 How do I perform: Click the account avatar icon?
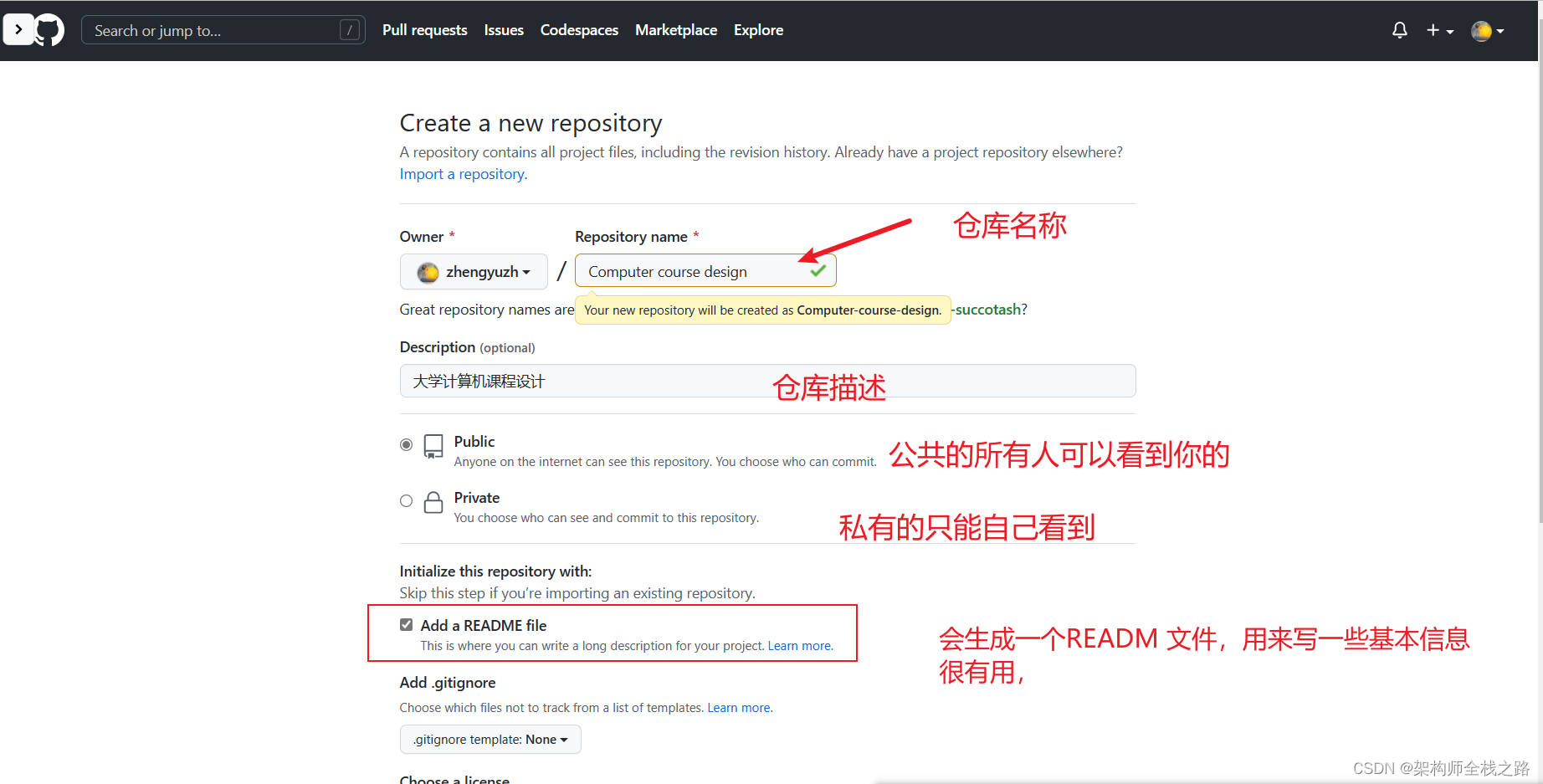(1482, 30)
